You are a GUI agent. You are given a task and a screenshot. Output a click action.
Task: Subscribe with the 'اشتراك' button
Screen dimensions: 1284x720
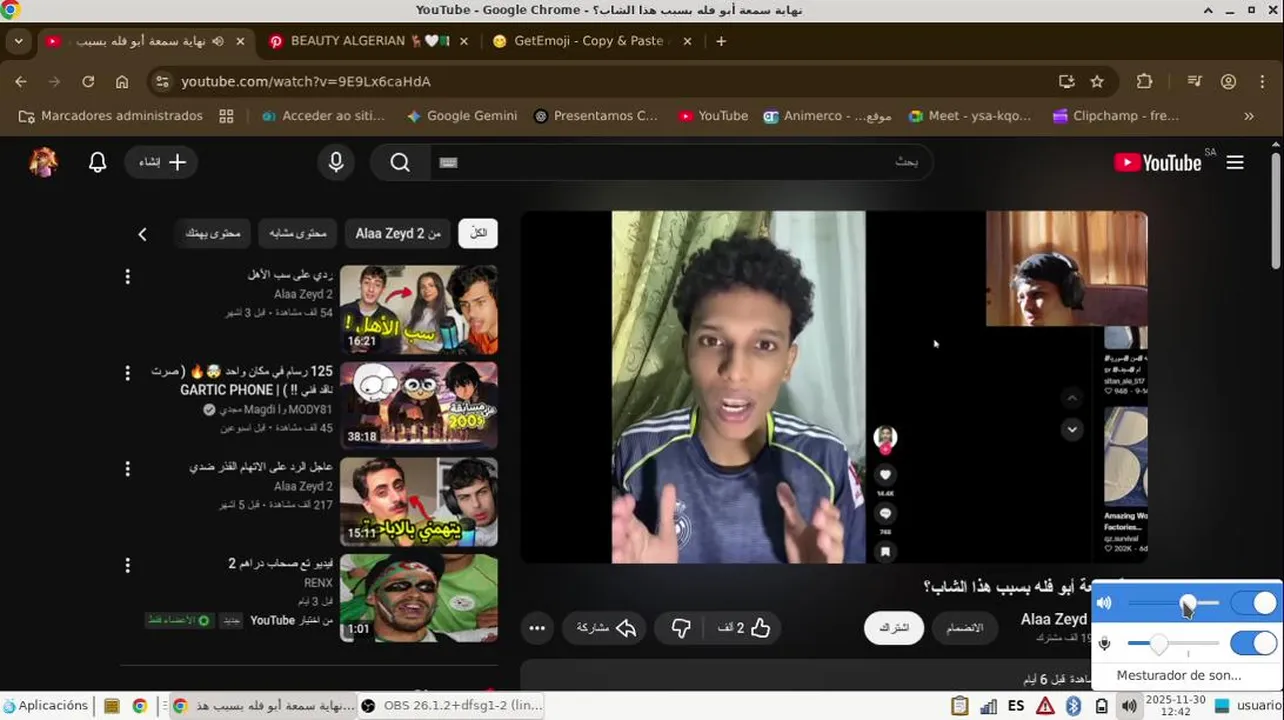894,628
